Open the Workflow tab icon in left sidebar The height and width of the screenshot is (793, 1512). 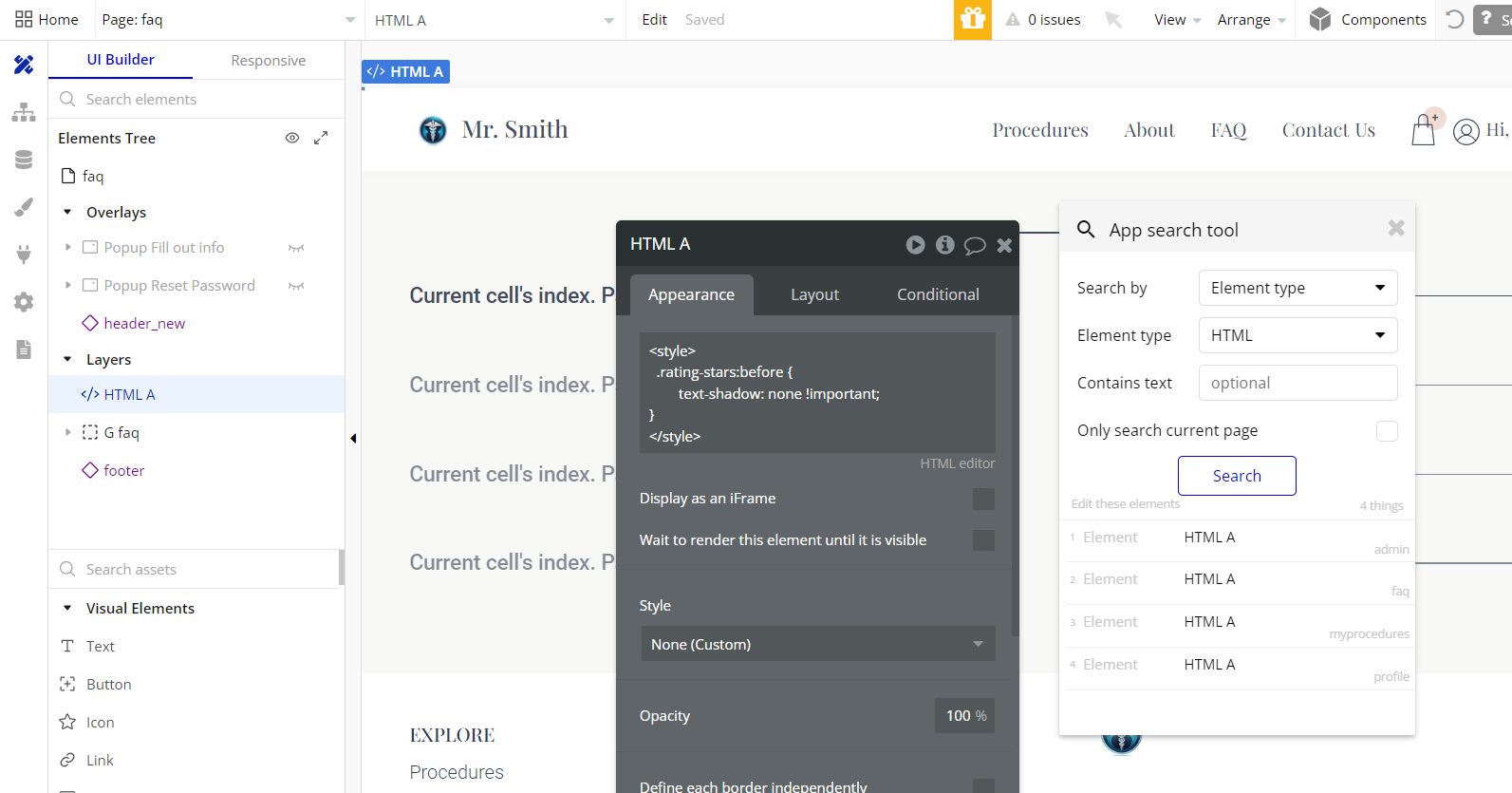24,112
